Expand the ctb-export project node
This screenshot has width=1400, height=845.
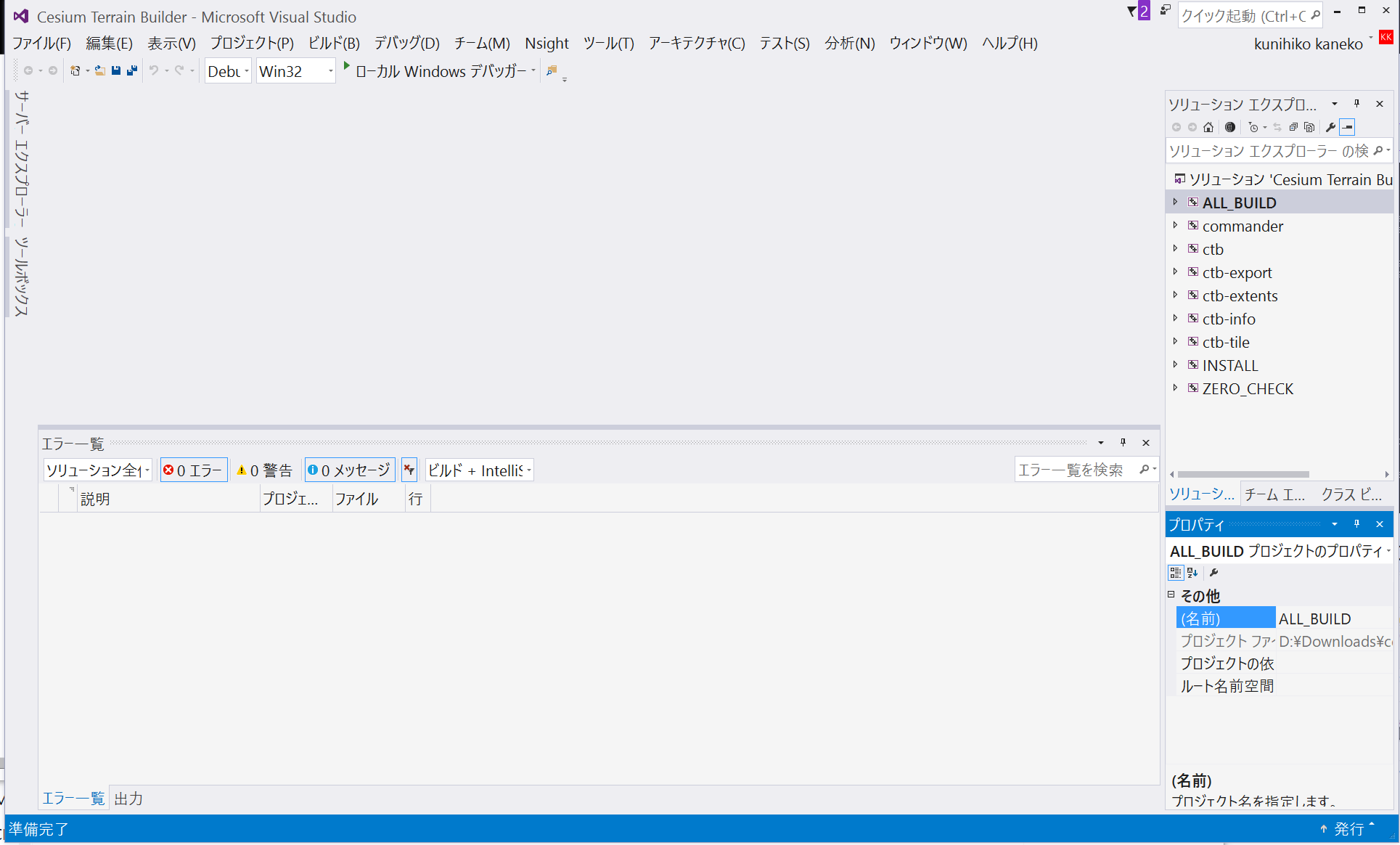1176,272
